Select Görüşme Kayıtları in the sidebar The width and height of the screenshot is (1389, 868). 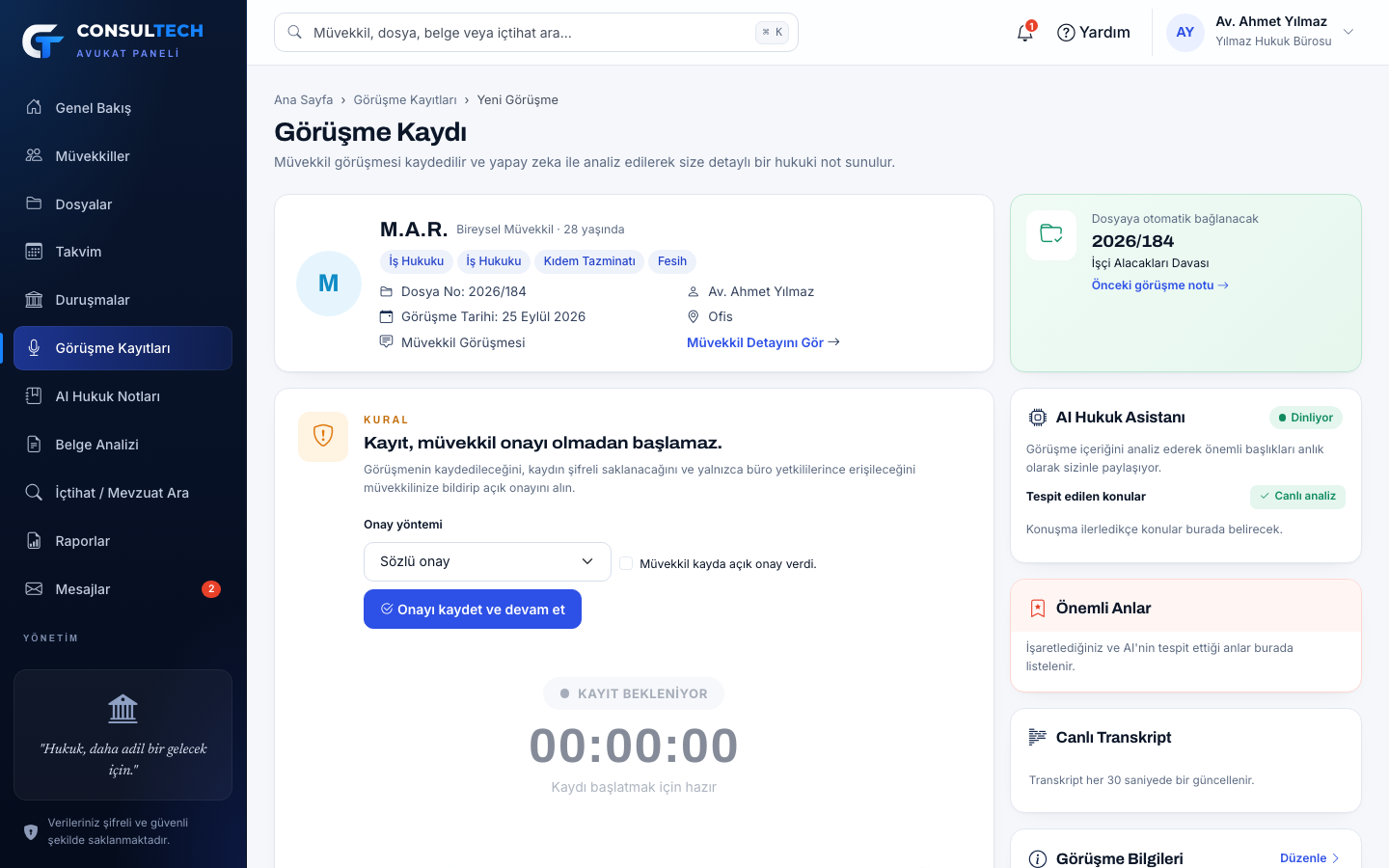pos(123,348)
